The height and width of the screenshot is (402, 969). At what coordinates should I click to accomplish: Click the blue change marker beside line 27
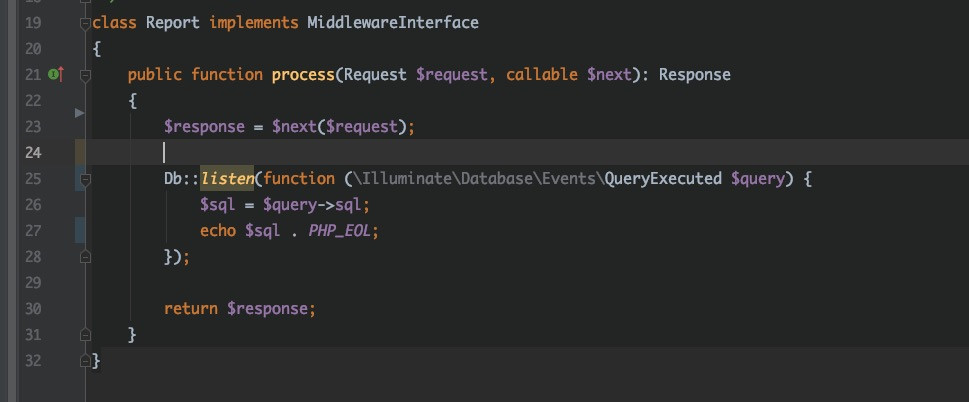click(x=80, y=230)
